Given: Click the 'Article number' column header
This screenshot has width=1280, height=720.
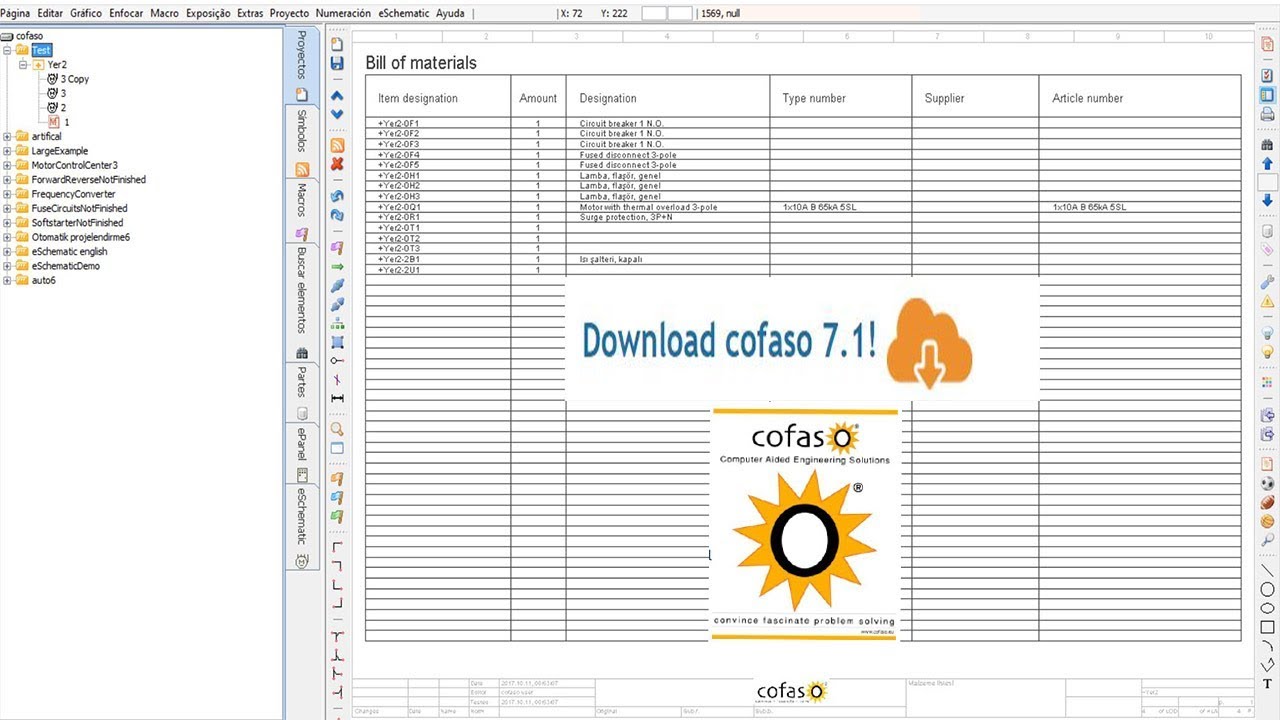Looking at the screenshot, I should pyautogui.click(x=1088, y=98).
